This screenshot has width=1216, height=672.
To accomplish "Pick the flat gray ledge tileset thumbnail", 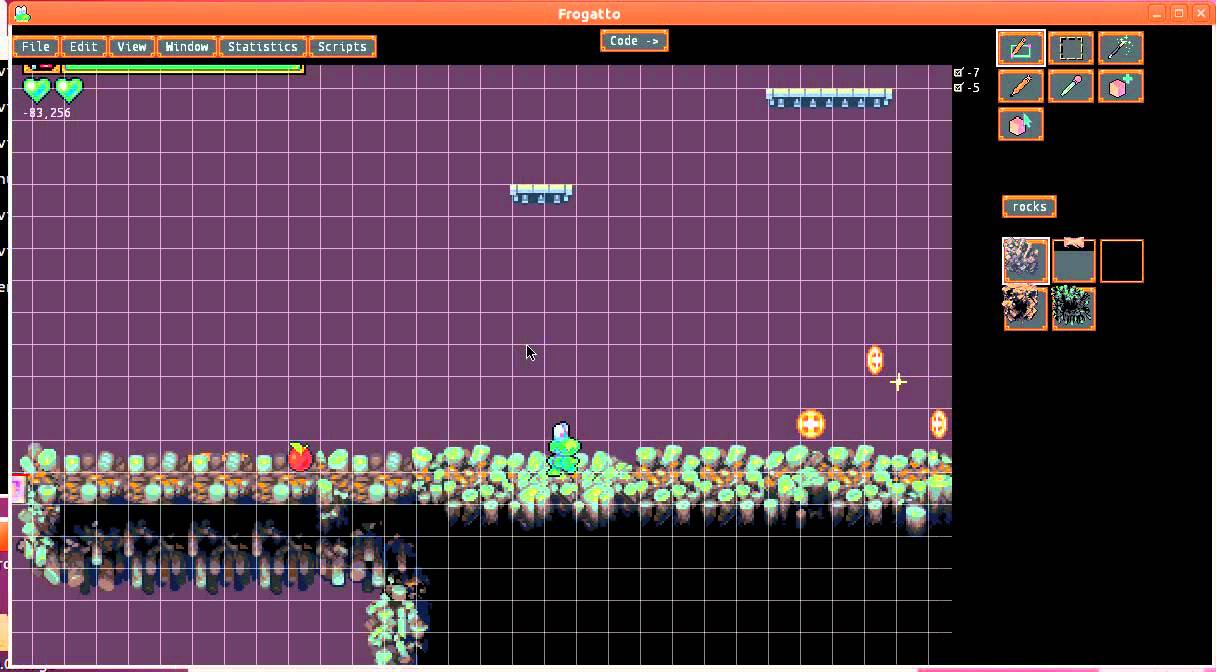I will (x=1074, y=261).
